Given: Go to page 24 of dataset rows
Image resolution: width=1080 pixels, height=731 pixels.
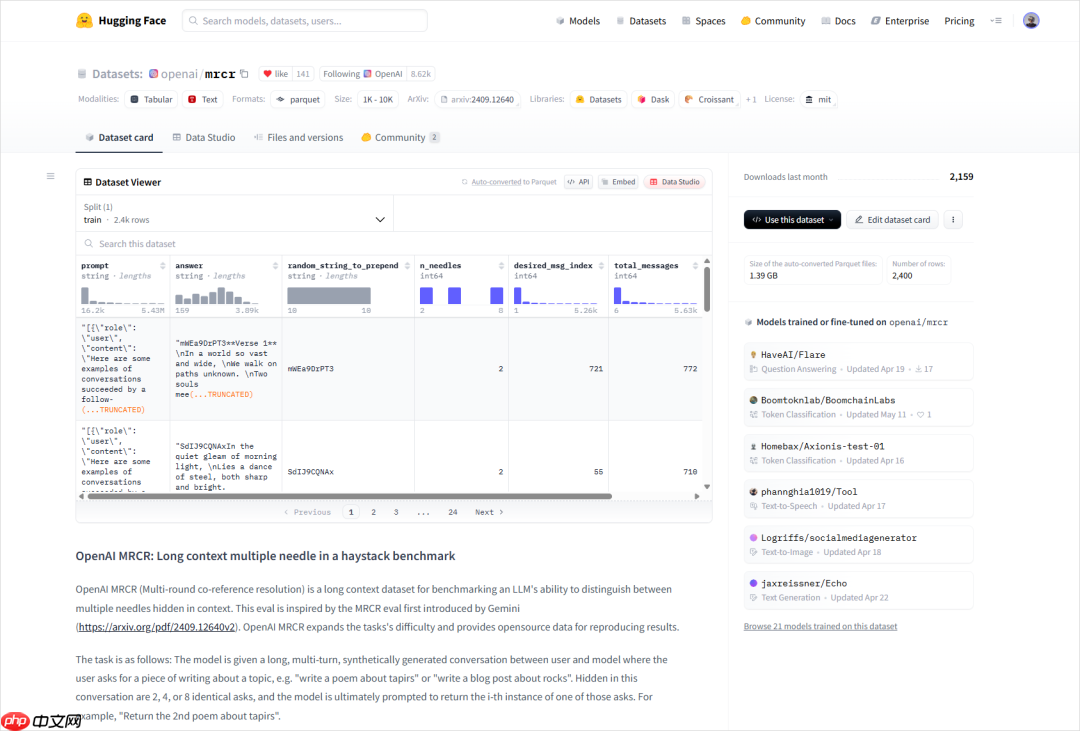Looking at the screenshot, I should [x=453, y=512].
